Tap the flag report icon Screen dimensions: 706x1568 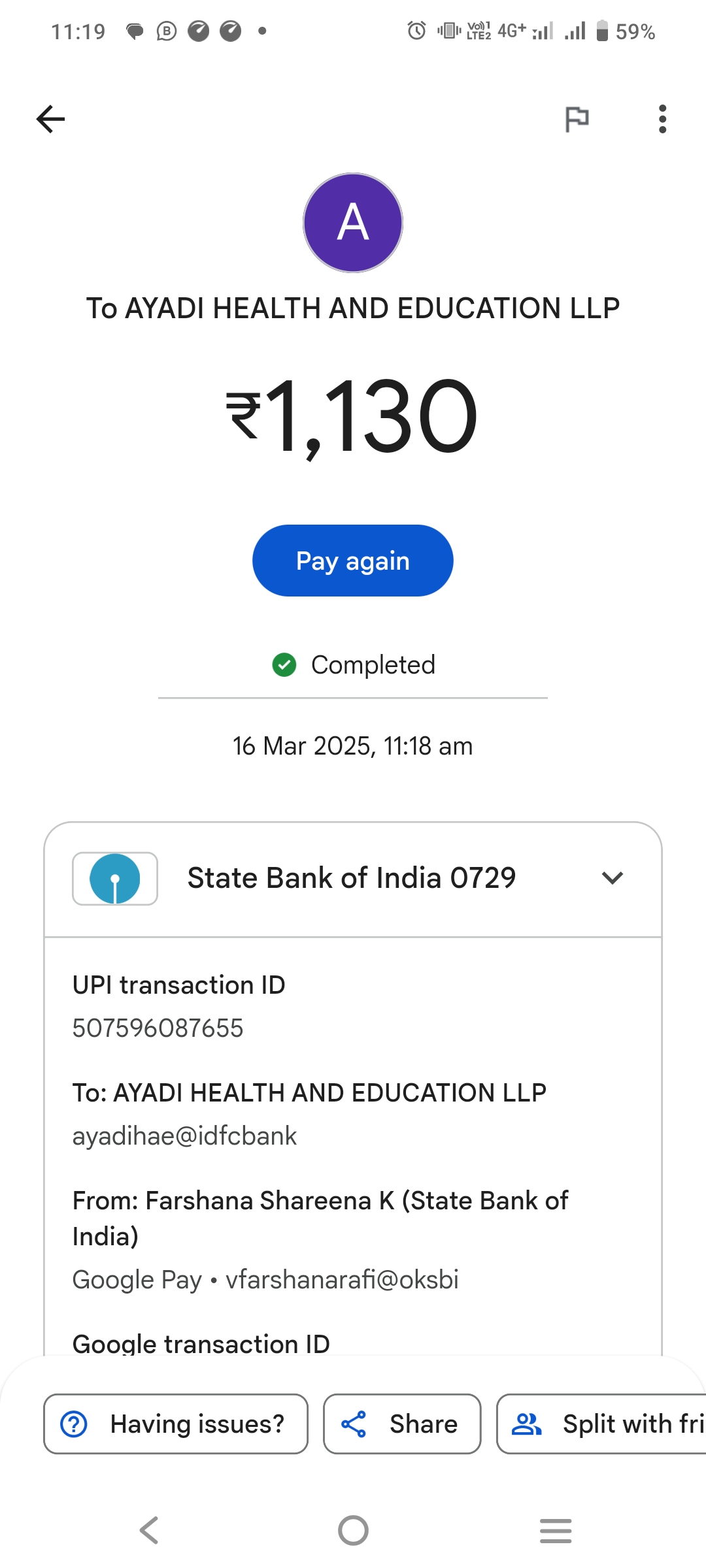(577, 119)
